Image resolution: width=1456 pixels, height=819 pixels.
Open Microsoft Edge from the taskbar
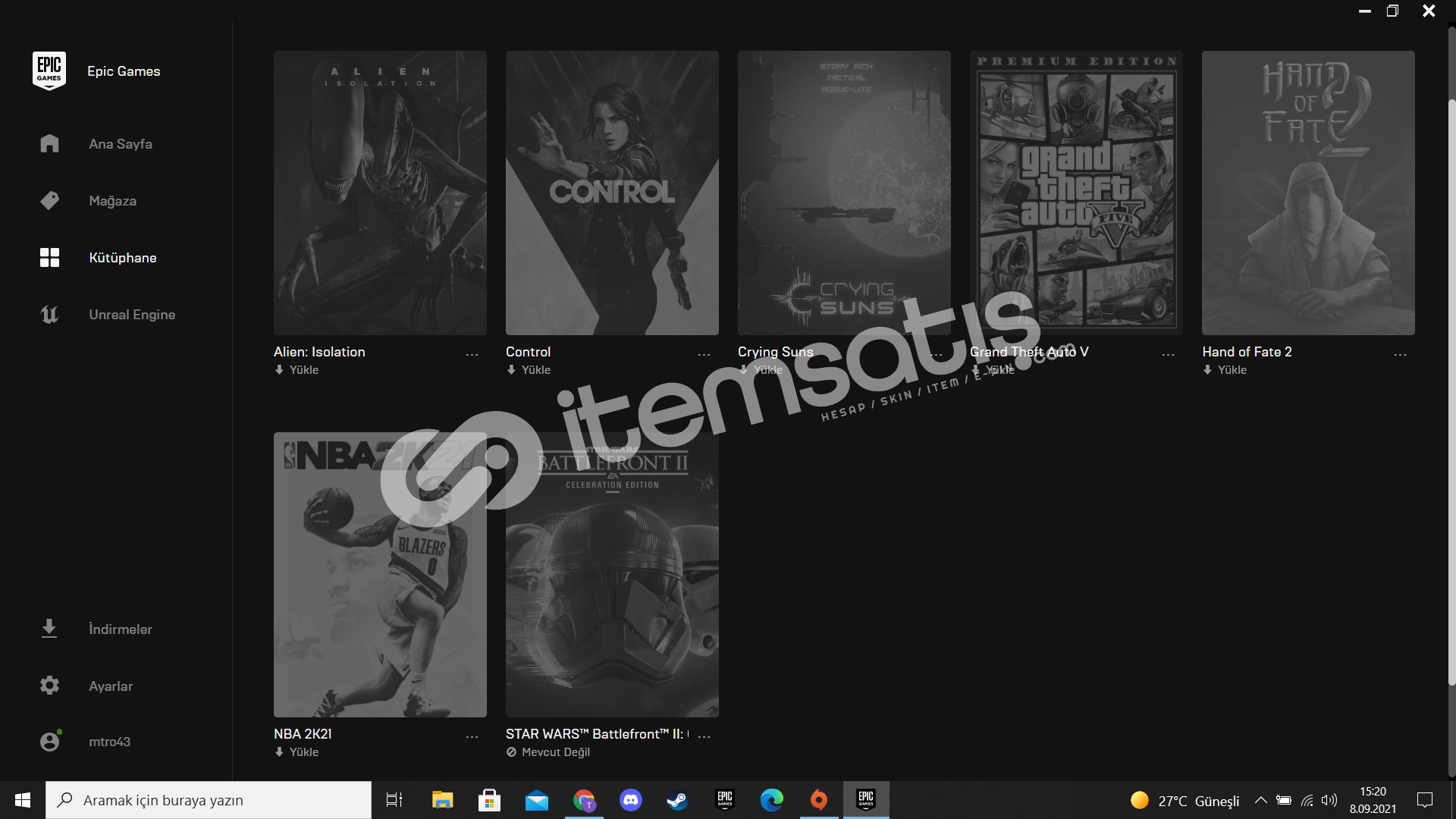tap(772, 800)
